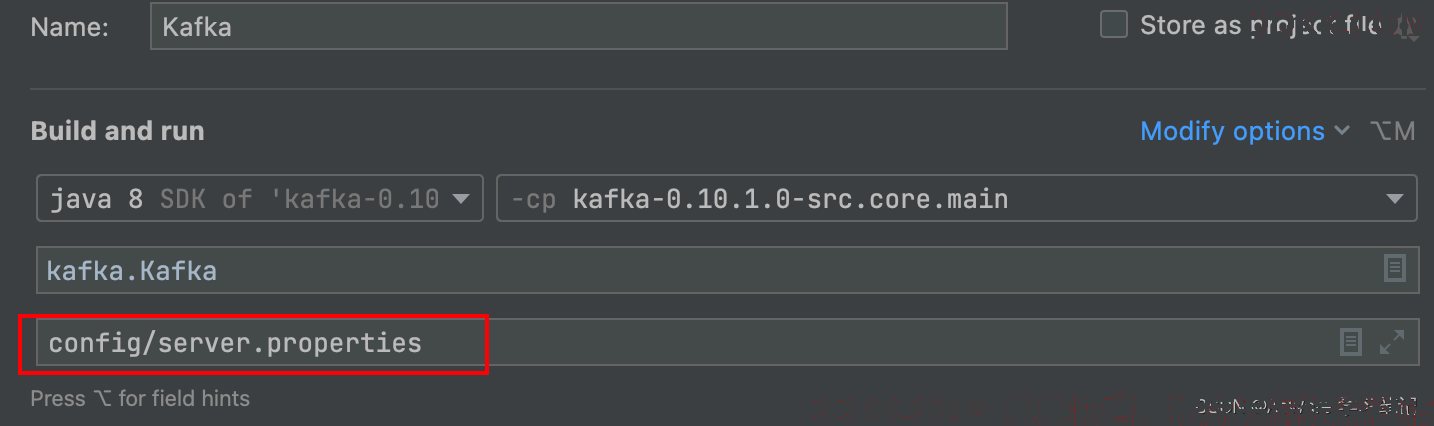Click the 'Name:' label
This screenshot has width=1434, height=426.
pyautogui.click(x=71, y=26)
